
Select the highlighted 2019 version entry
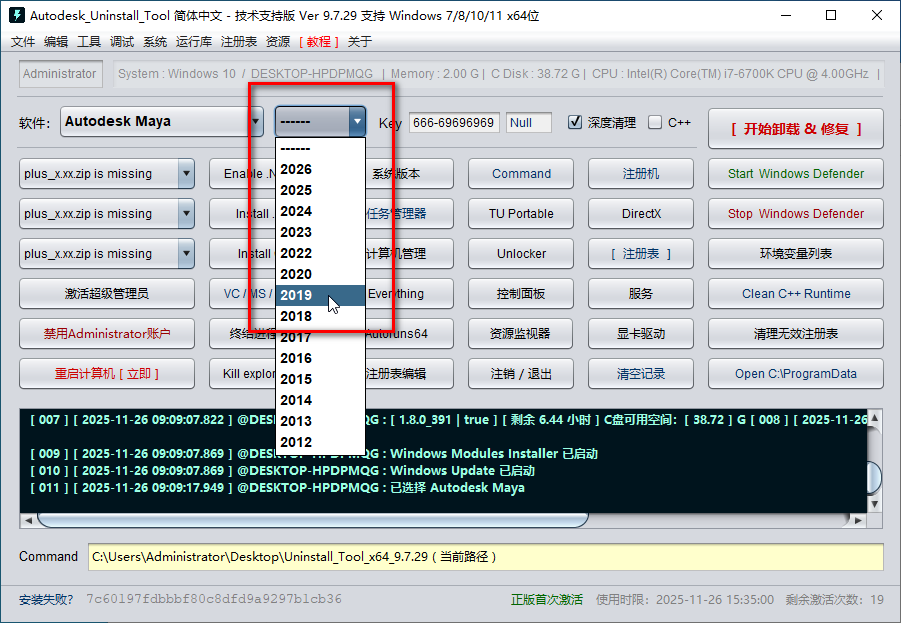(320, 295)
